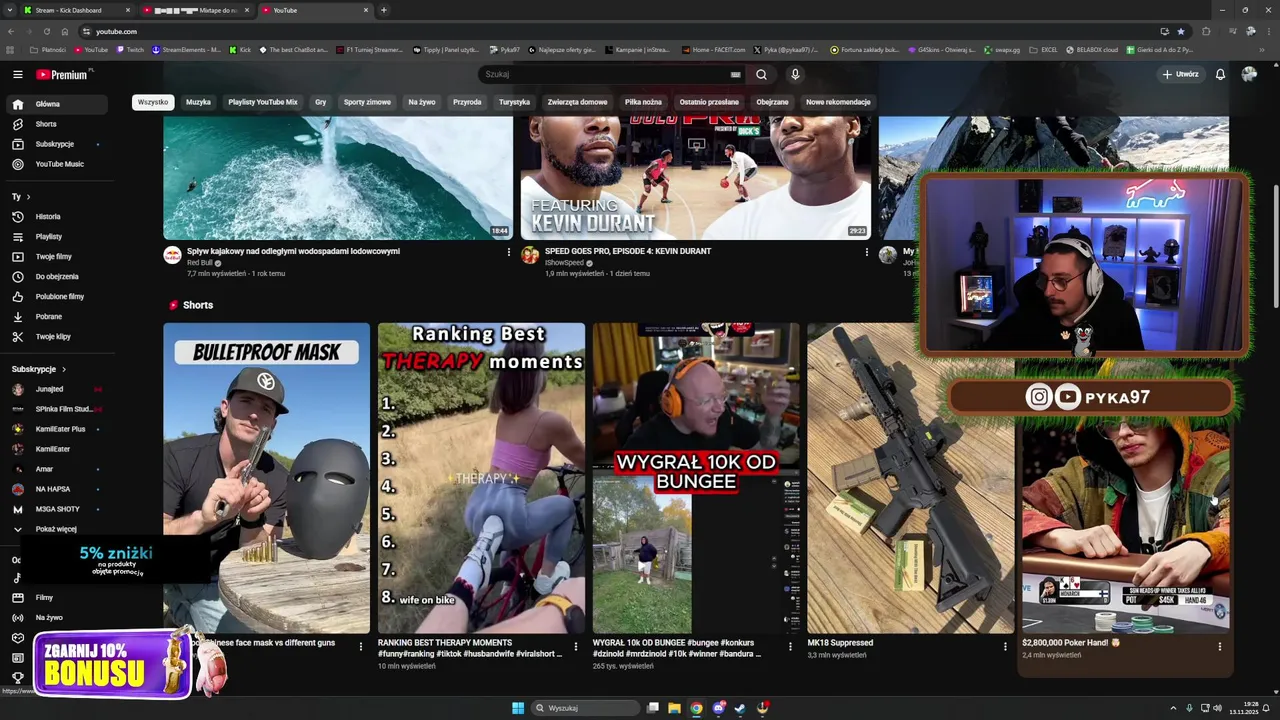Viewport: 1280px width, 720px height.
Task: Open the notifications bell
Action: point(1220,74)
